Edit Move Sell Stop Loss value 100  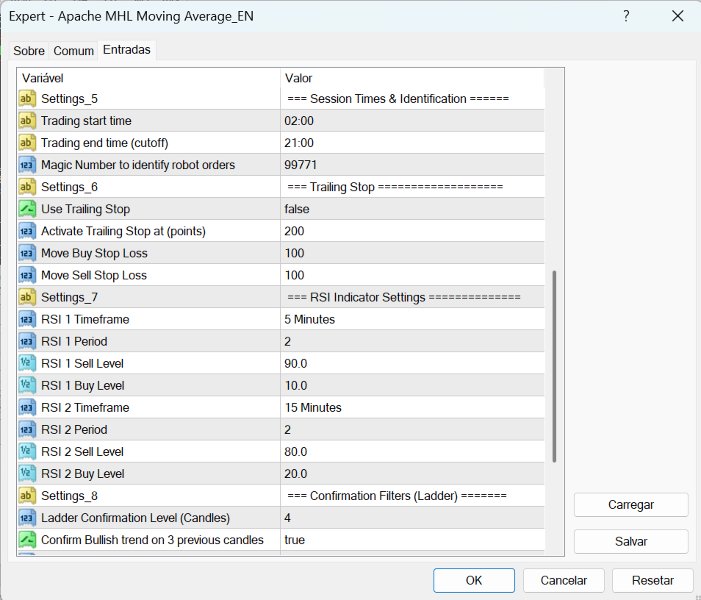coord(412,275)
